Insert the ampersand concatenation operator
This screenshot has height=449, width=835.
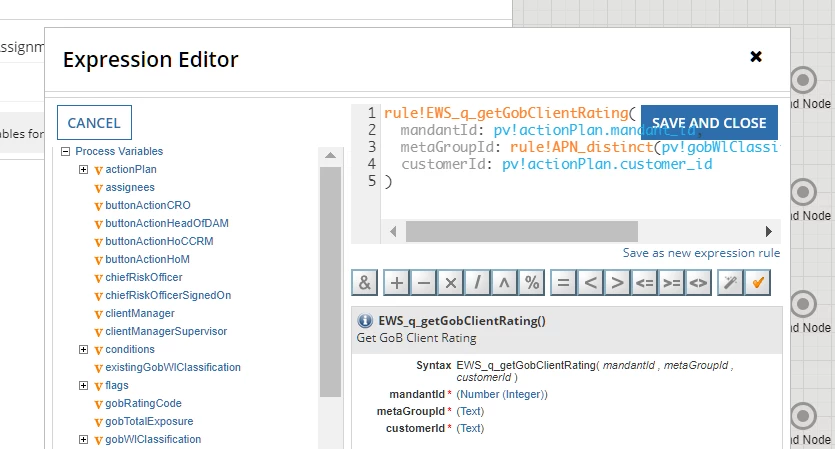364,282
